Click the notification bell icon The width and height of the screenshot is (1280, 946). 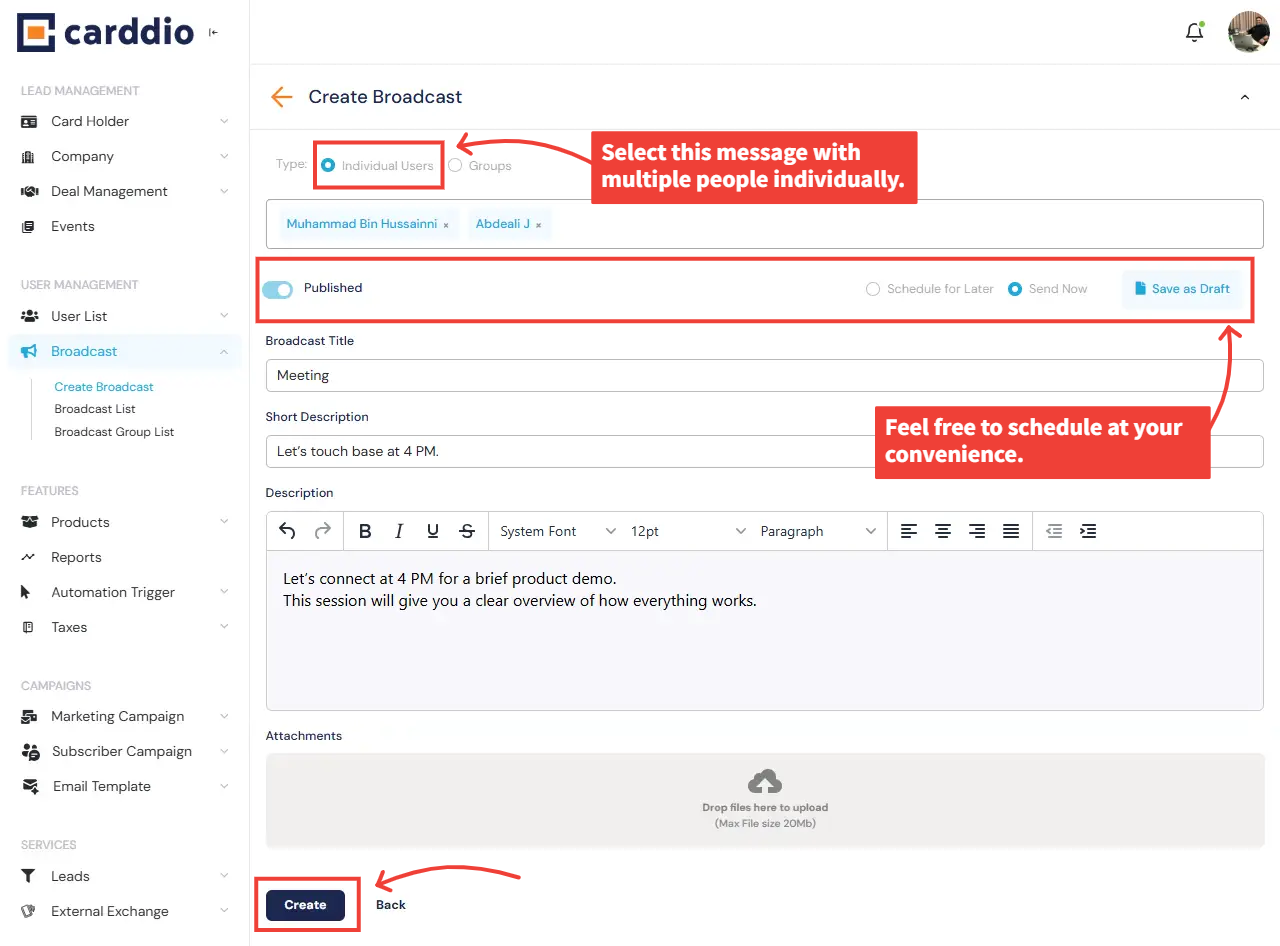[1194, 32]
